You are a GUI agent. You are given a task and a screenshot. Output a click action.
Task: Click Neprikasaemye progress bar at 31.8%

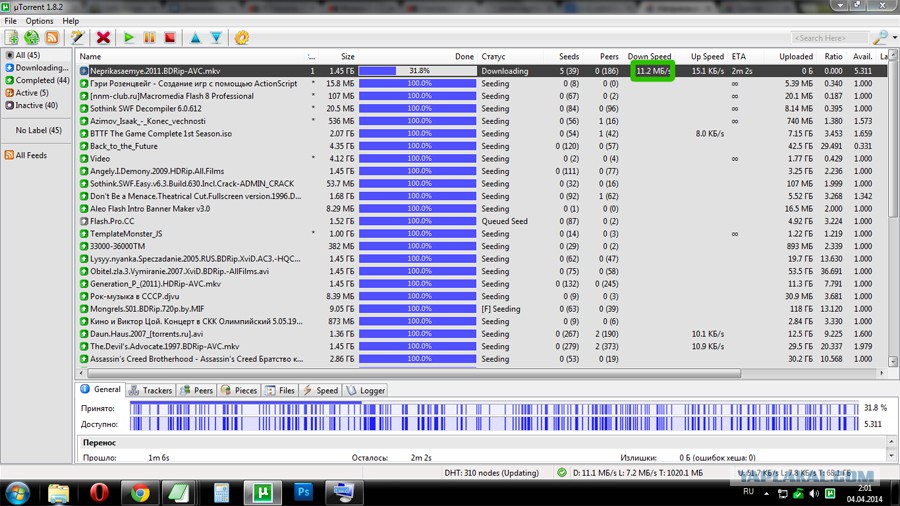click(x=418, y=71)
